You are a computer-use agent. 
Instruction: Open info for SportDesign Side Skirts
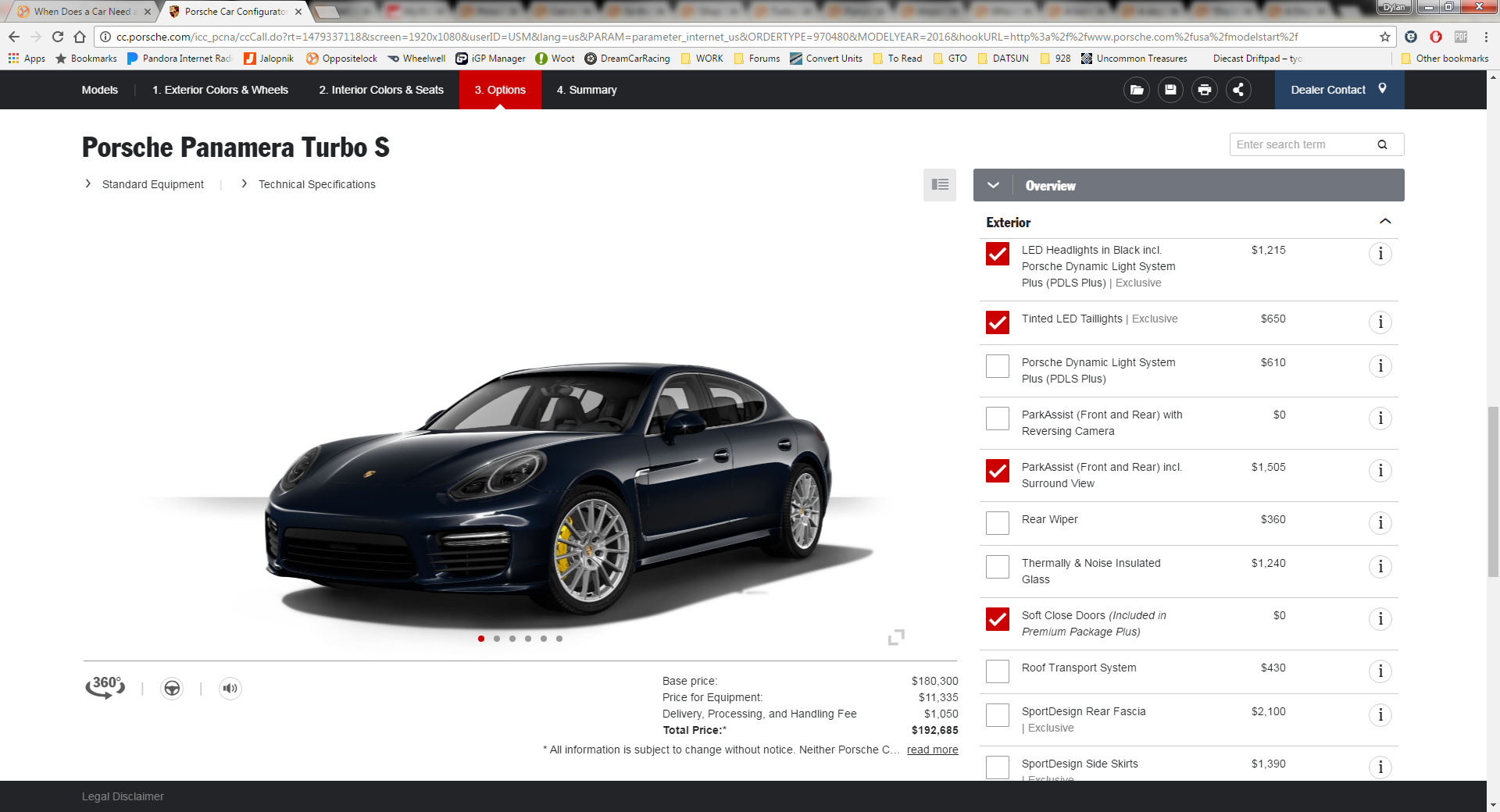1380,767
